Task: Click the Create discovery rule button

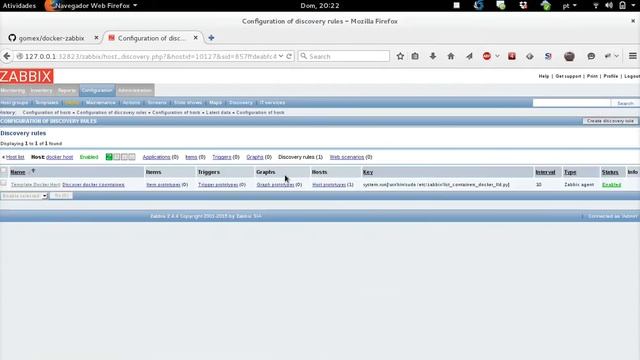Action: [x=610, y=121]
